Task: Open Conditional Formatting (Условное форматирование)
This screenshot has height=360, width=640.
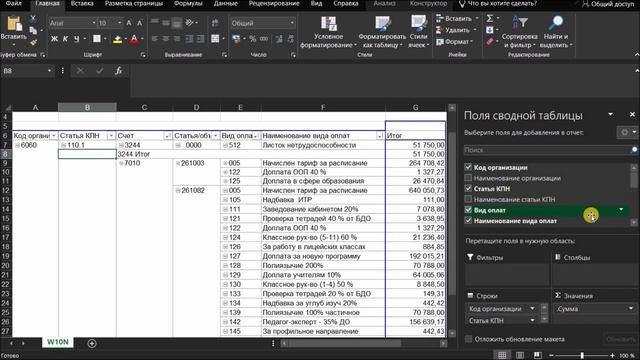Action: tap(329, 33)
